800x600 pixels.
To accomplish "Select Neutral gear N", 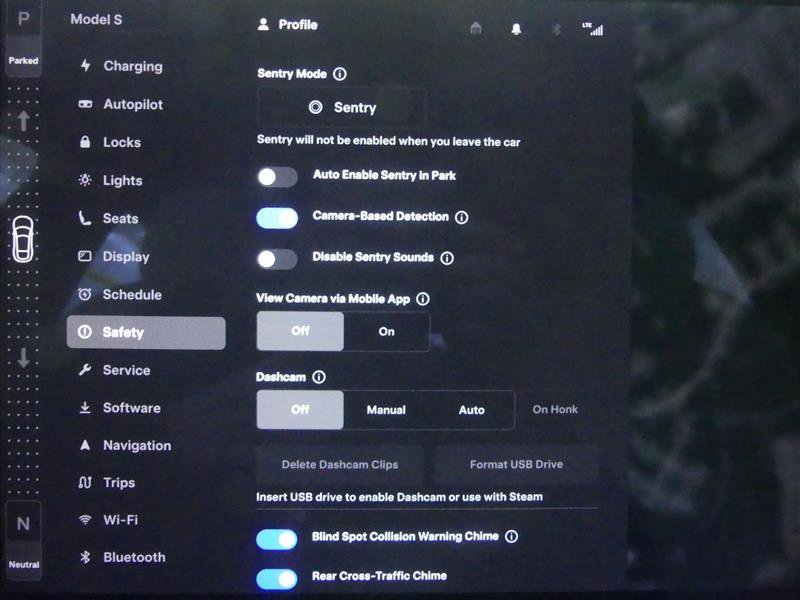I will [x=23, y=524].
